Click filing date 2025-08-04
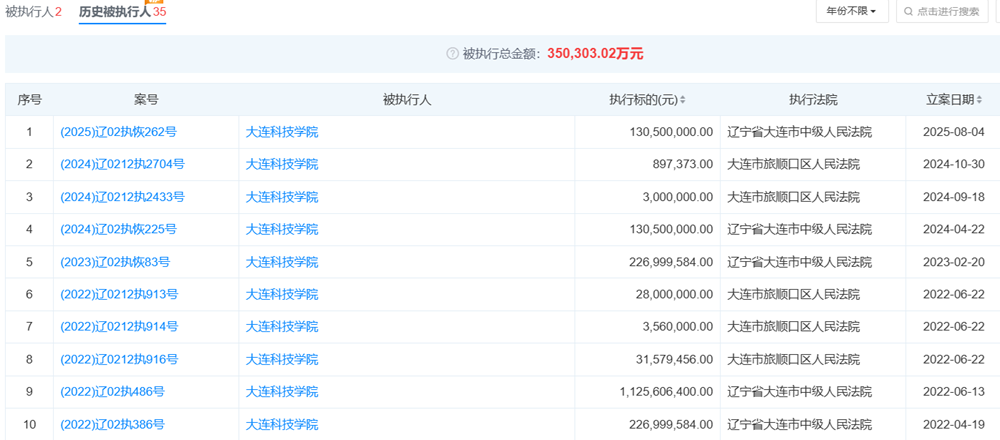 click(x=954, y=133)
